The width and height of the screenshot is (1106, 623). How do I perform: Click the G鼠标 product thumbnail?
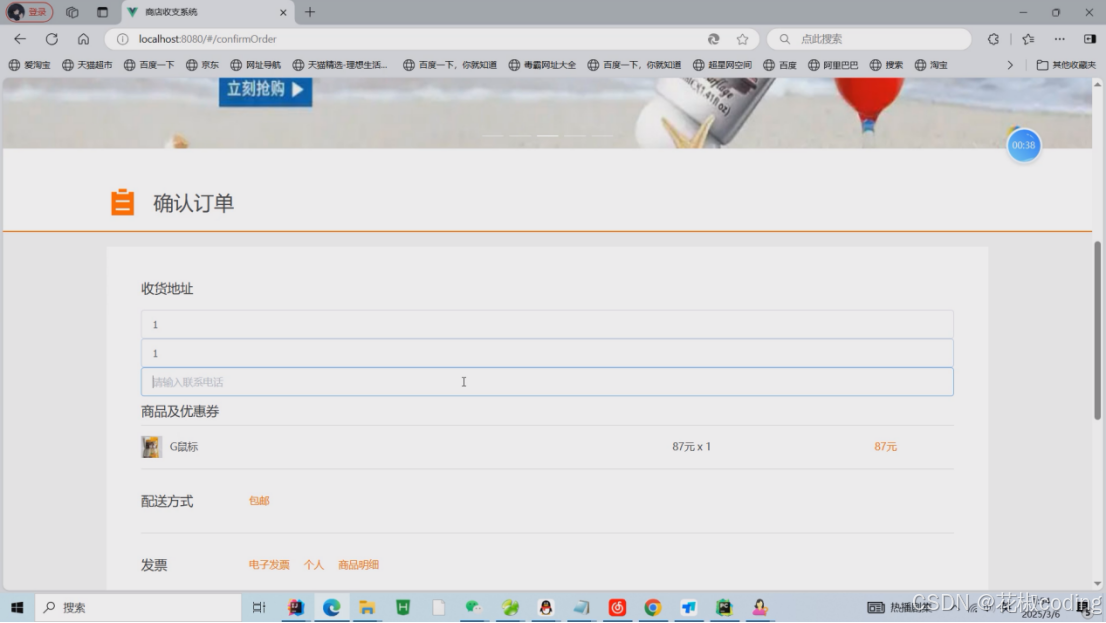pyautogui.click(x=151, y=447)
